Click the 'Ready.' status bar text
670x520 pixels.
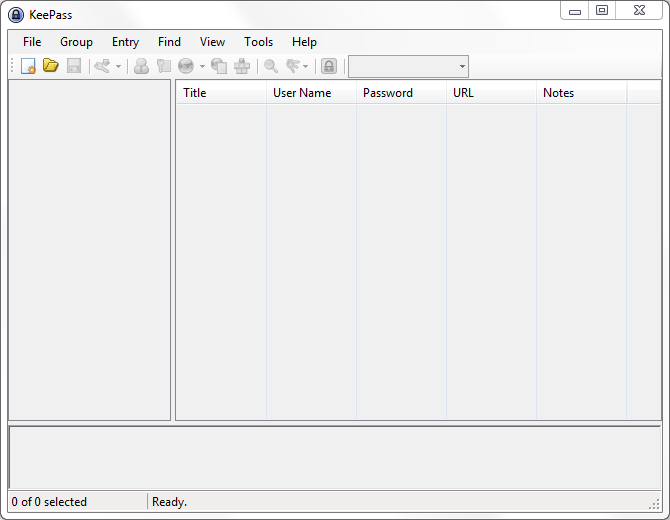click(170, 502)
